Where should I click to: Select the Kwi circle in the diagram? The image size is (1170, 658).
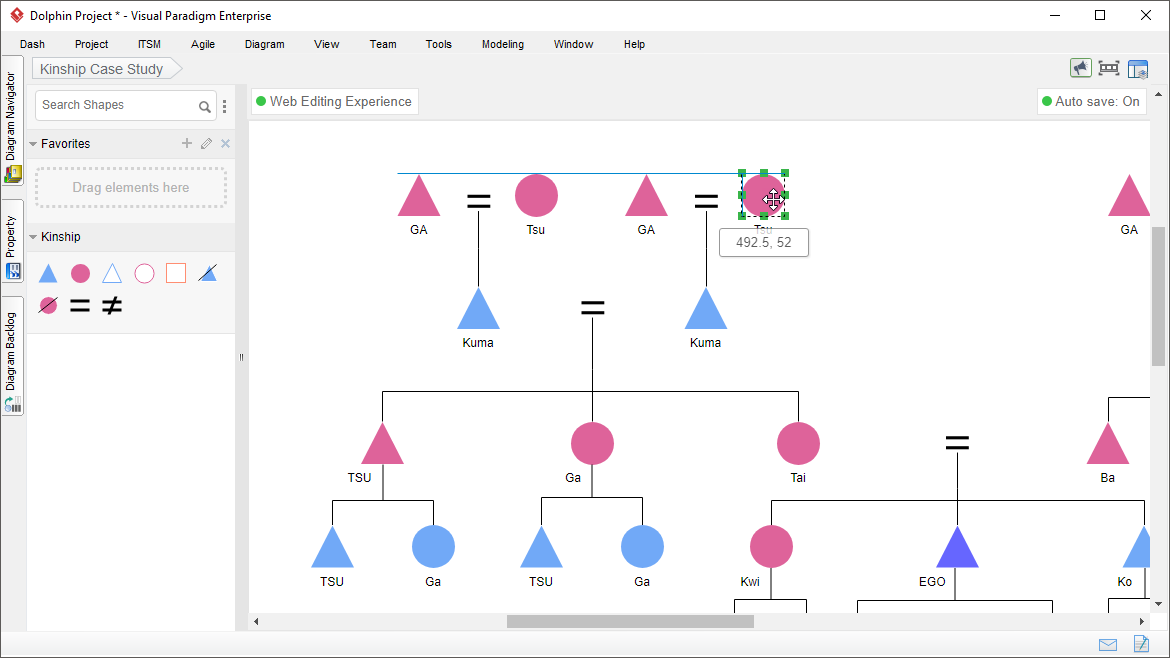pyautogui.click(x=772, y=547)
